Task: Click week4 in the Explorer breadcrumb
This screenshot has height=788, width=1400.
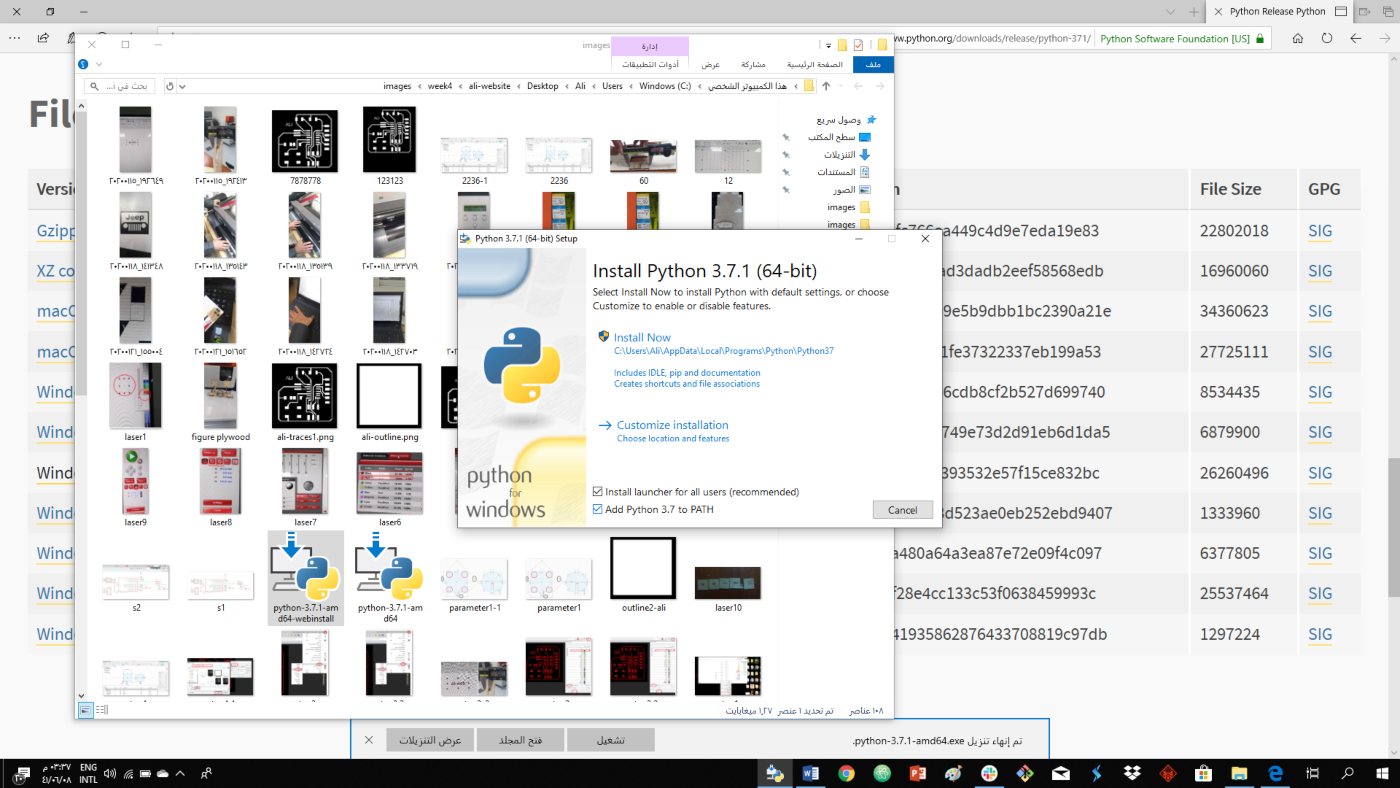Action: (440, 86)
